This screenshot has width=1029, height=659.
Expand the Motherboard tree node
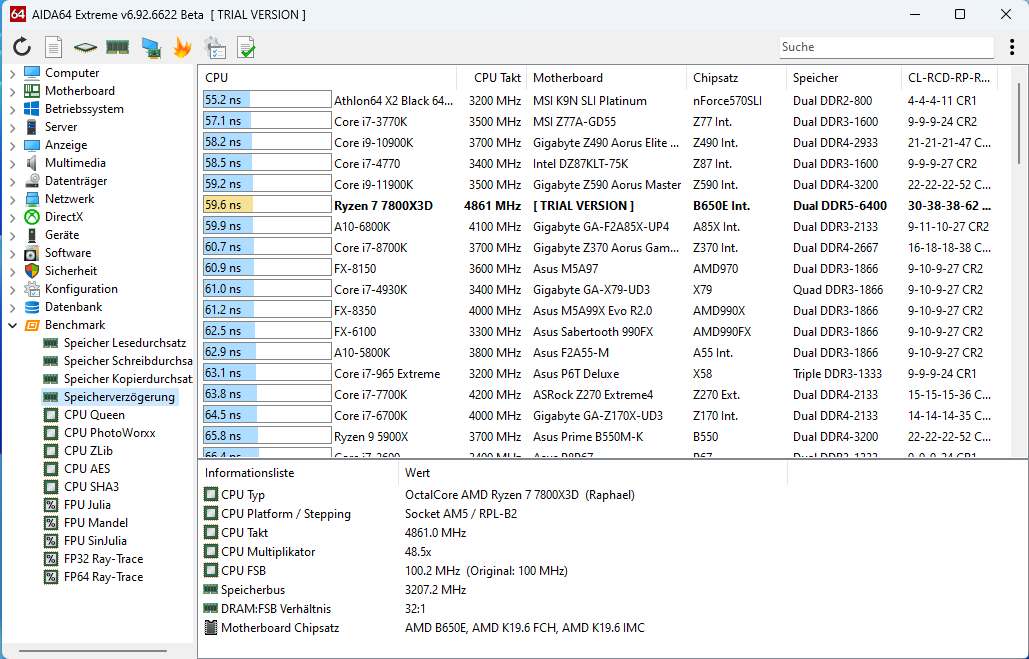(12, 91)
